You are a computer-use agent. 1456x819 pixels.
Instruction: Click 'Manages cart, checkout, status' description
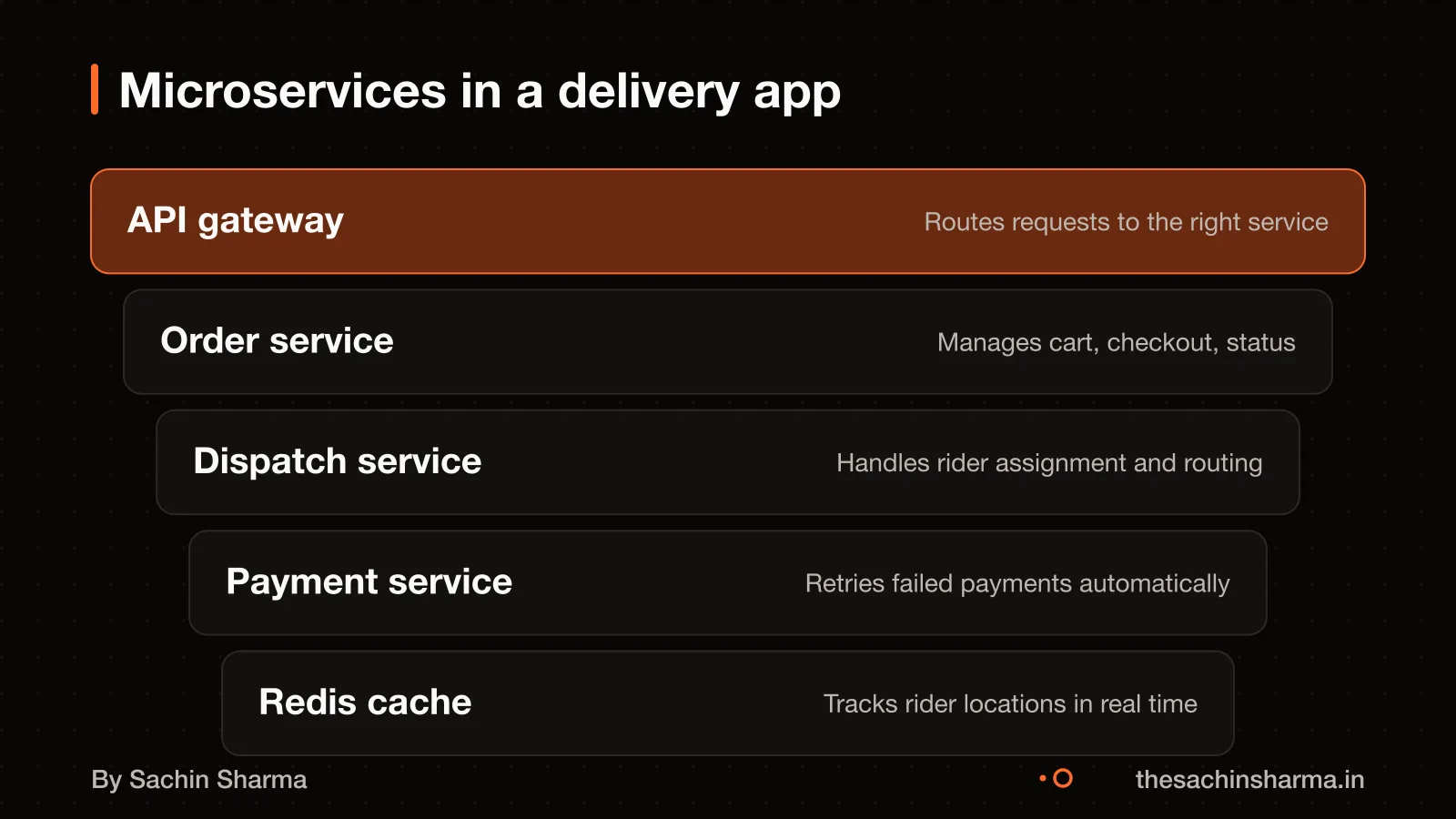click(1116, 343)
